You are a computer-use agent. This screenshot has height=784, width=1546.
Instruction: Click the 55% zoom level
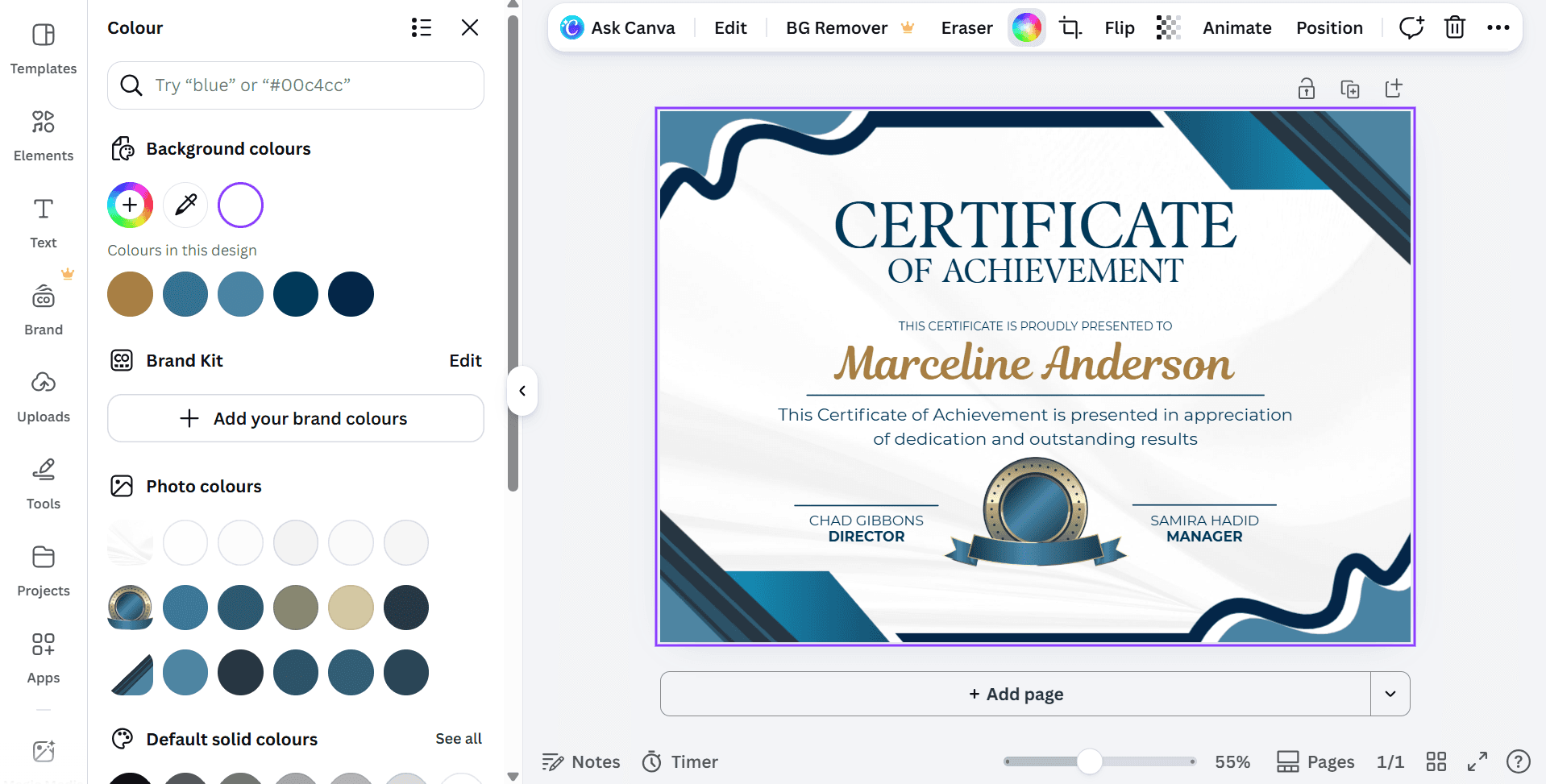coord(1232,761)
